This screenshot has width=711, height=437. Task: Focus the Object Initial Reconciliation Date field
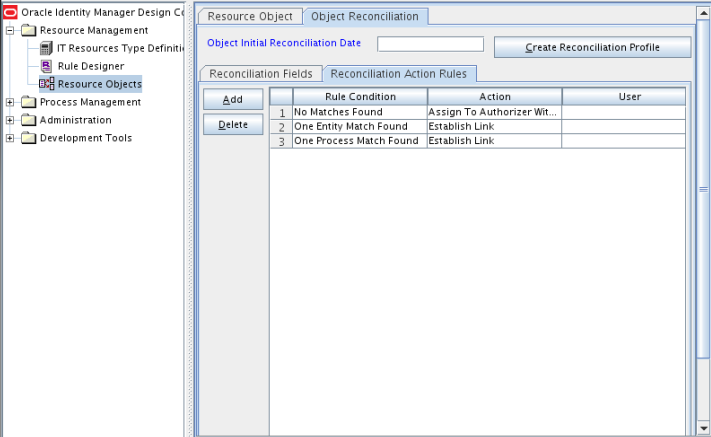click(x=430, y=44)
